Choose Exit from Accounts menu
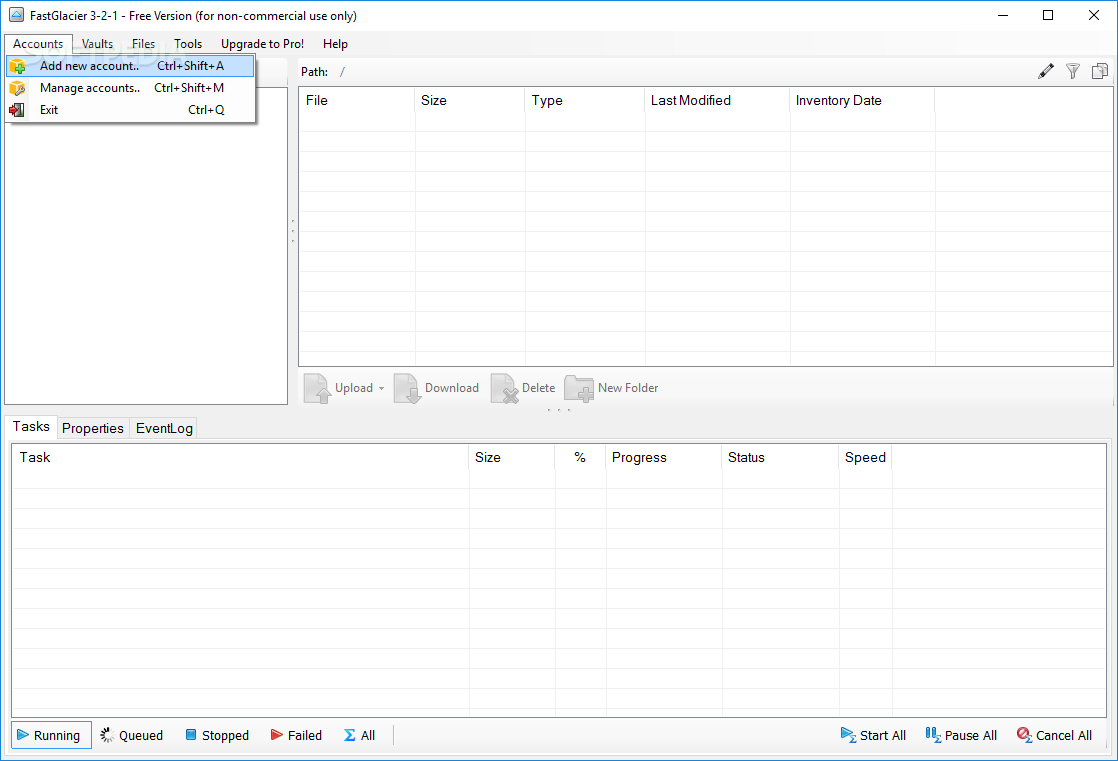Image resolution: width=1118 pixels, height=761 pixels. (130, 110)
